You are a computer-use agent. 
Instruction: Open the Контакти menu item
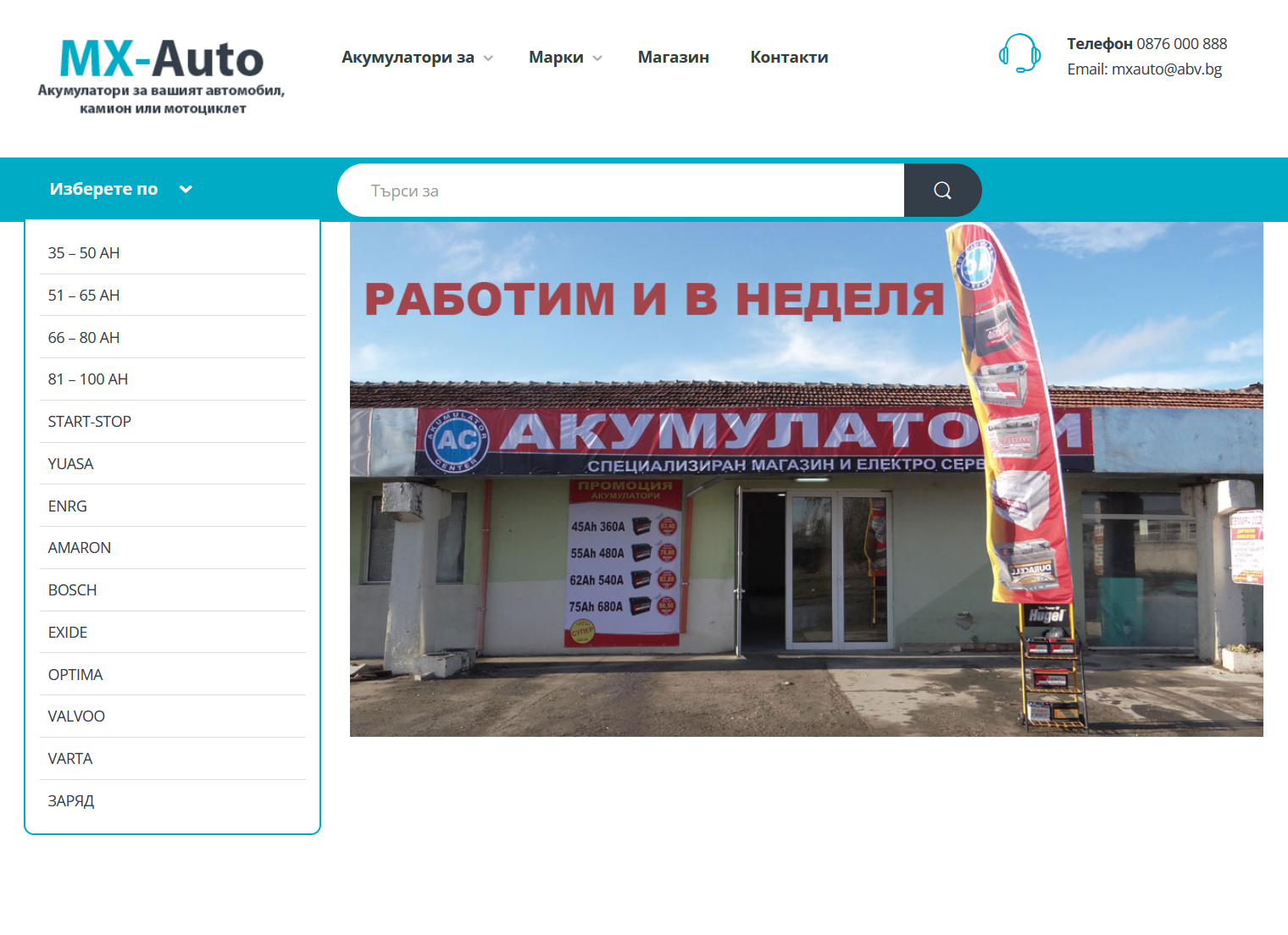[x=789, y=58]
